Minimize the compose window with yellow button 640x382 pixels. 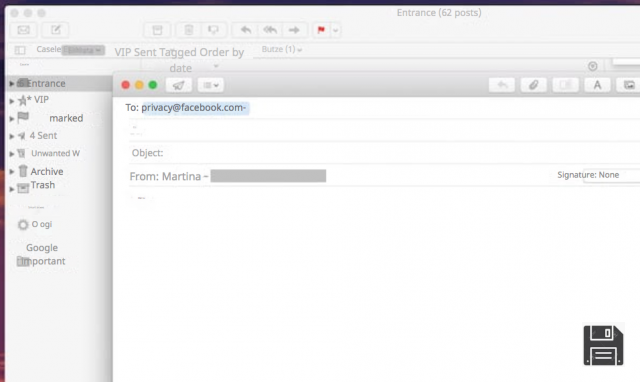[x=139, y=85]
